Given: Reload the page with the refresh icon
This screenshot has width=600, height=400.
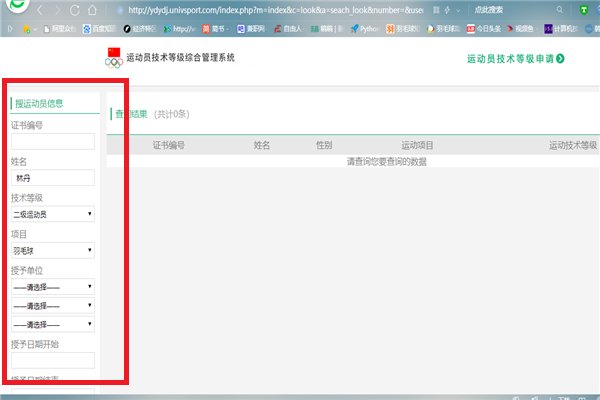Looking at the screenshot, I should click(75, 10).
